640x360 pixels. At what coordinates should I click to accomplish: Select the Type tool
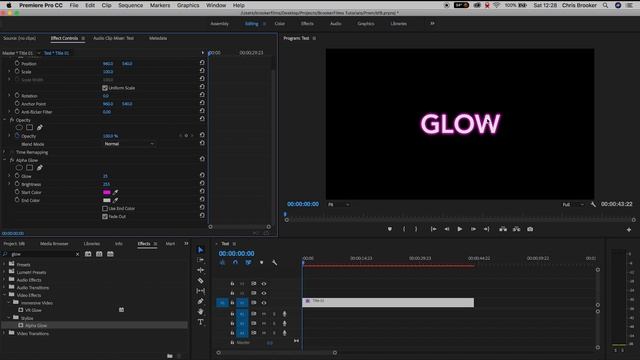tap(200, 322)
